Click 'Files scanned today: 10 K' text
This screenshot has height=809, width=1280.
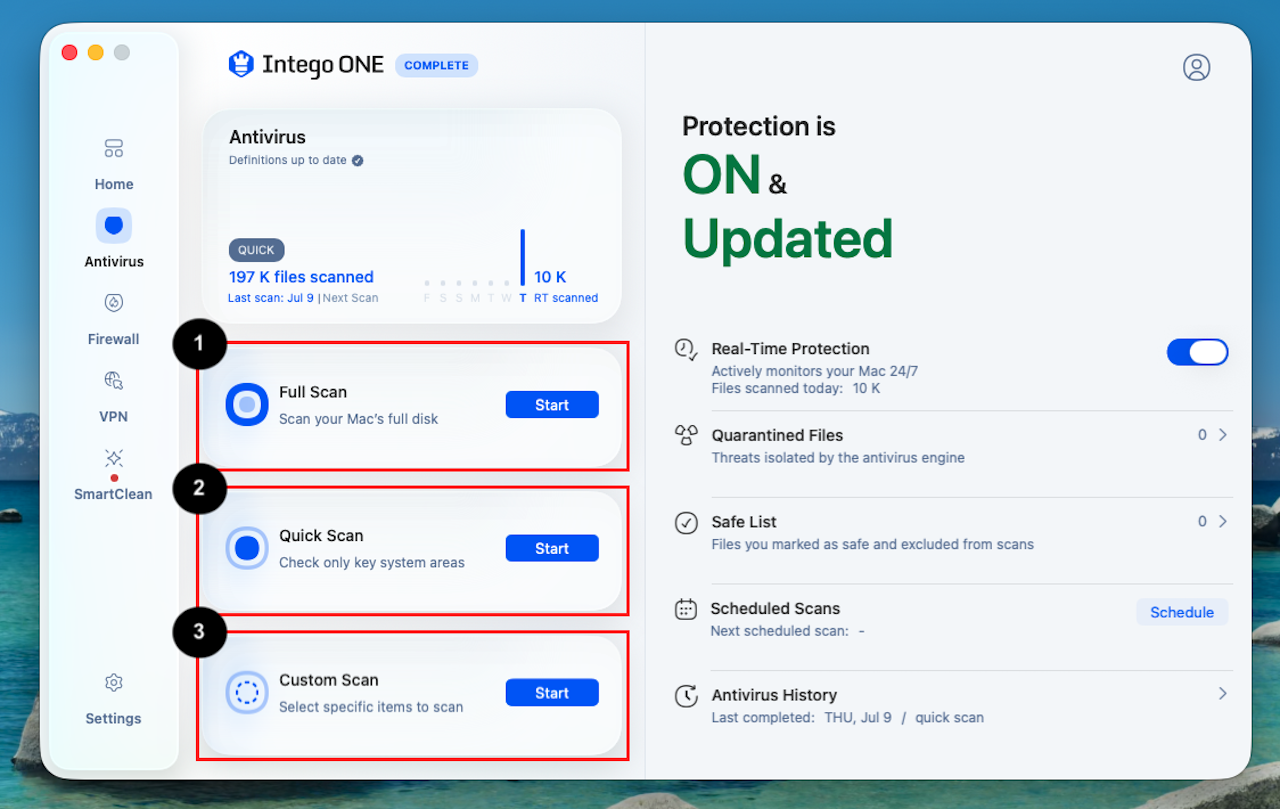coord(796,388)
